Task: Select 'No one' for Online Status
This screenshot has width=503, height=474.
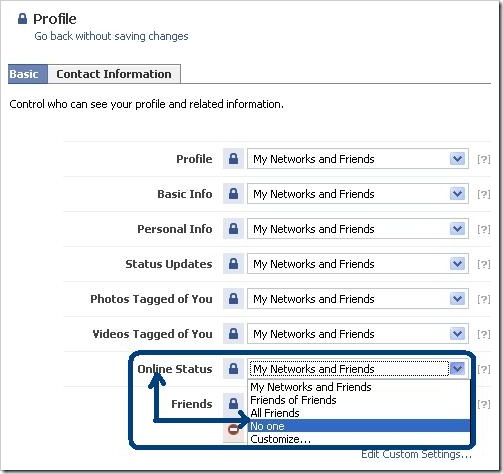Action: (359, 426)
